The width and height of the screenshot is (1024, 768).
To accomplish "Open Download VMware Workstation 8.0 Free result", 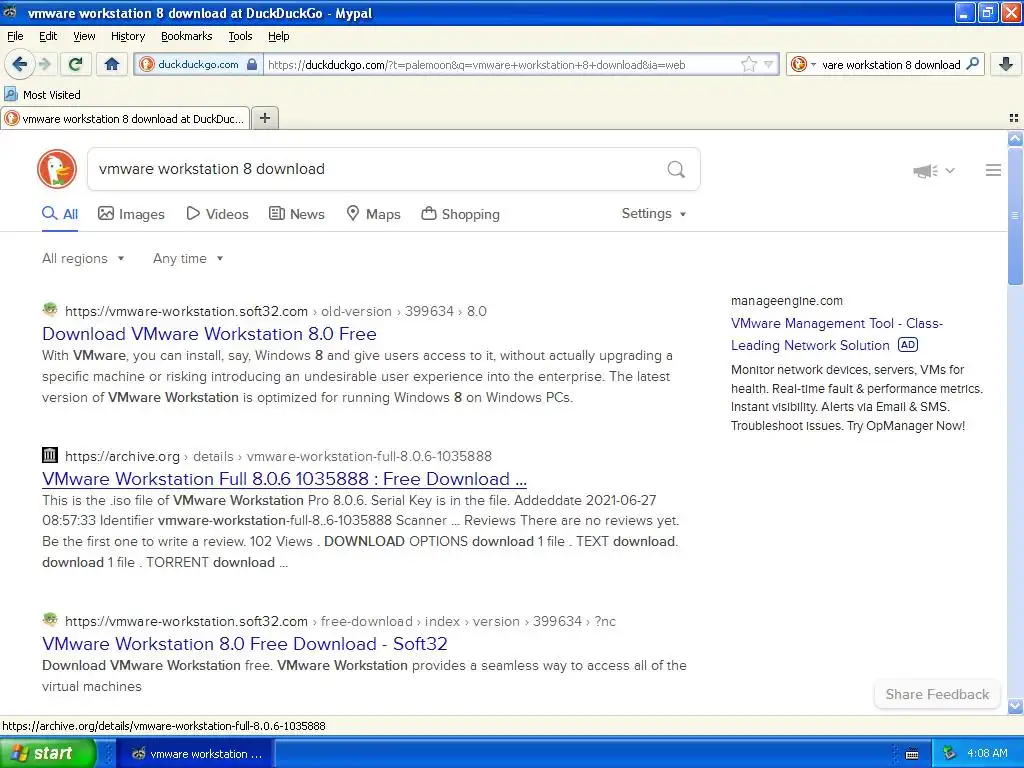I will click(209, 334).
